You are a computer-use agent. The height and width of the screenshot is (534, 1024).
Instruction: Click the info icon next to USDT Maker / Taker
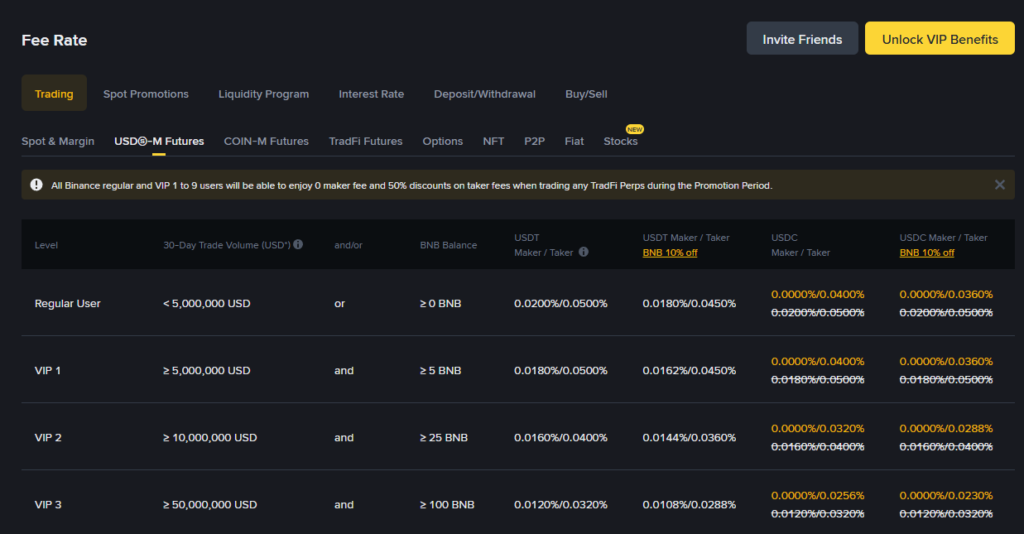tap(583, 252)
